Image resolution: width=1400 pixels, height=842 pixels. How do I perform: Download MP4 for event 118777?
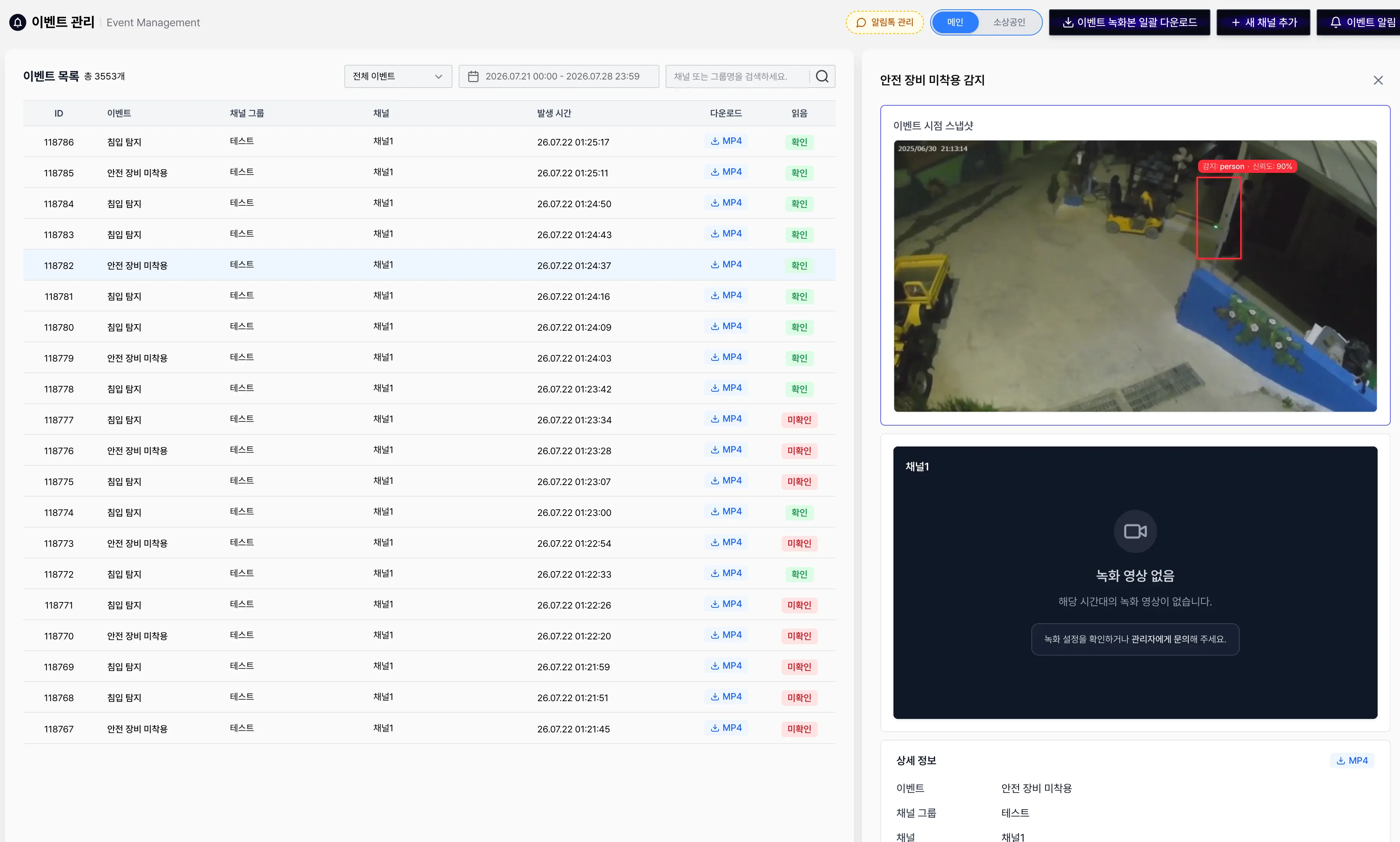726,419
